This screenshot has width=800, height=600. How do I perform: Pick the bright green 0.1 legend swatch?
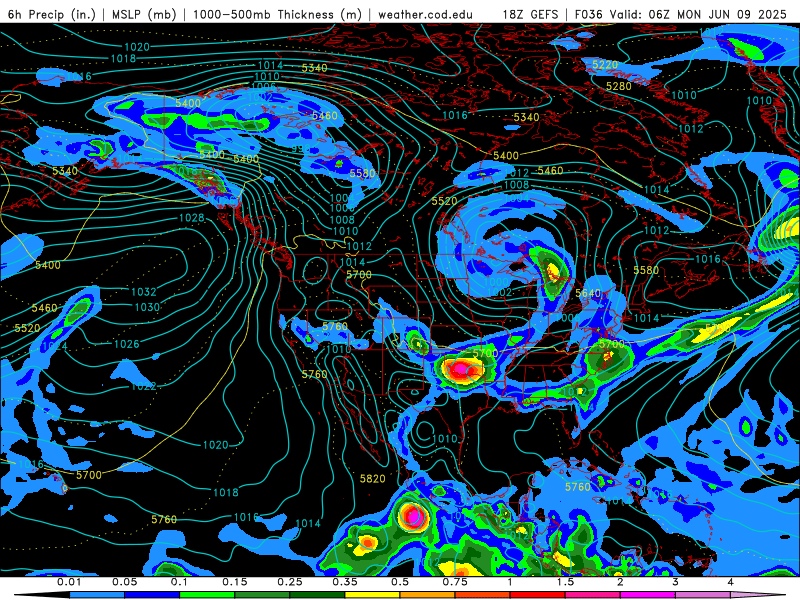207,595
